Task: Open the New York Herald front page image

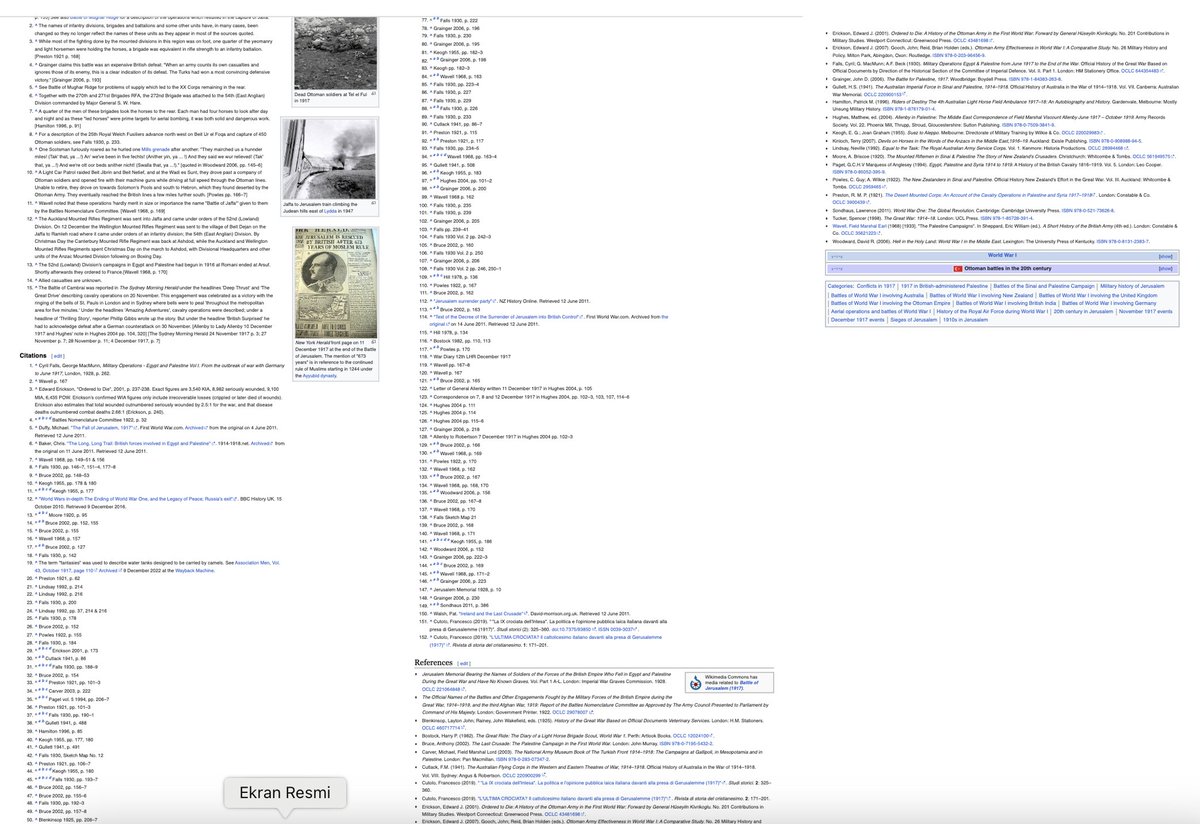Action: [336, 283]
